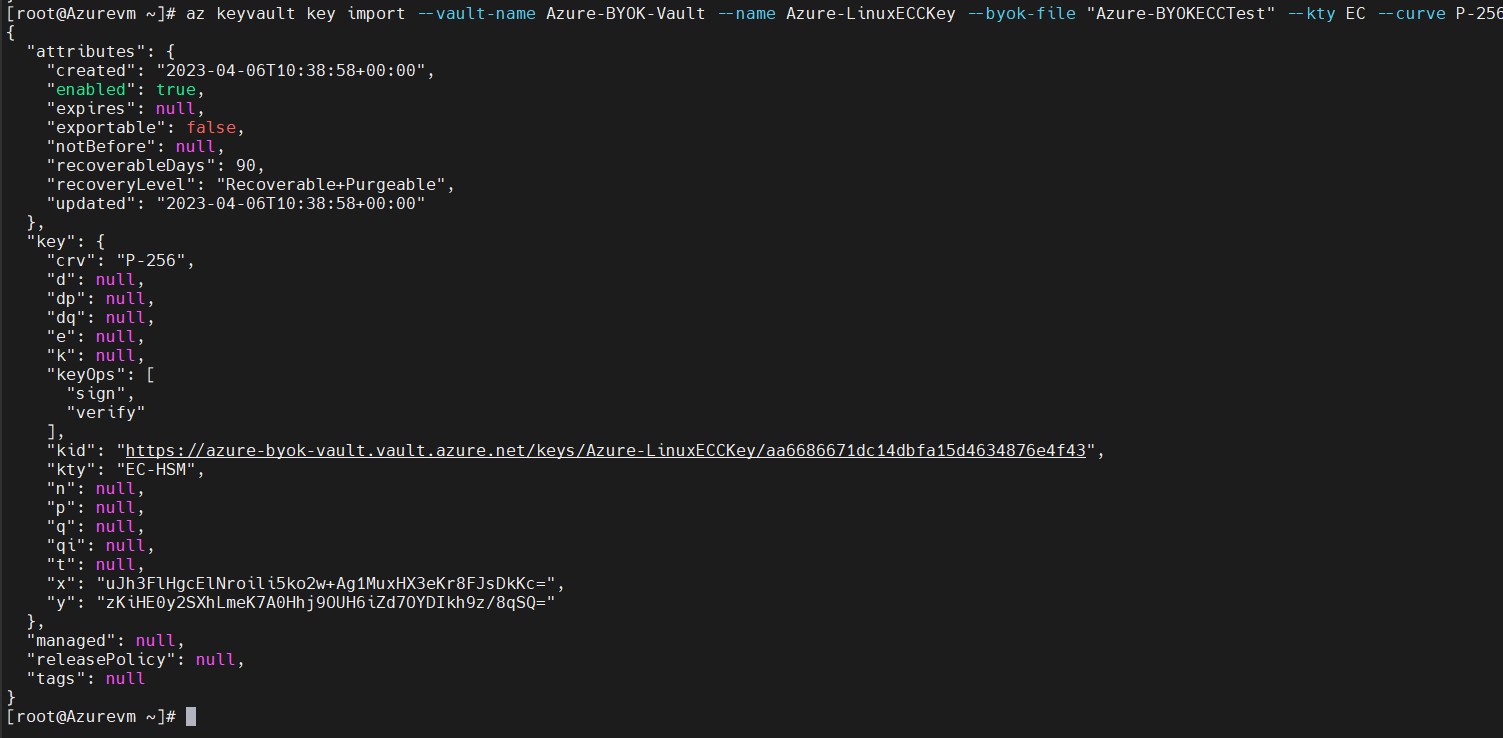Image resolution: width=1503 pixels, height=738 pixels.
Task: Select the value 90 for recoverableDays
Action: coord(246,165)
